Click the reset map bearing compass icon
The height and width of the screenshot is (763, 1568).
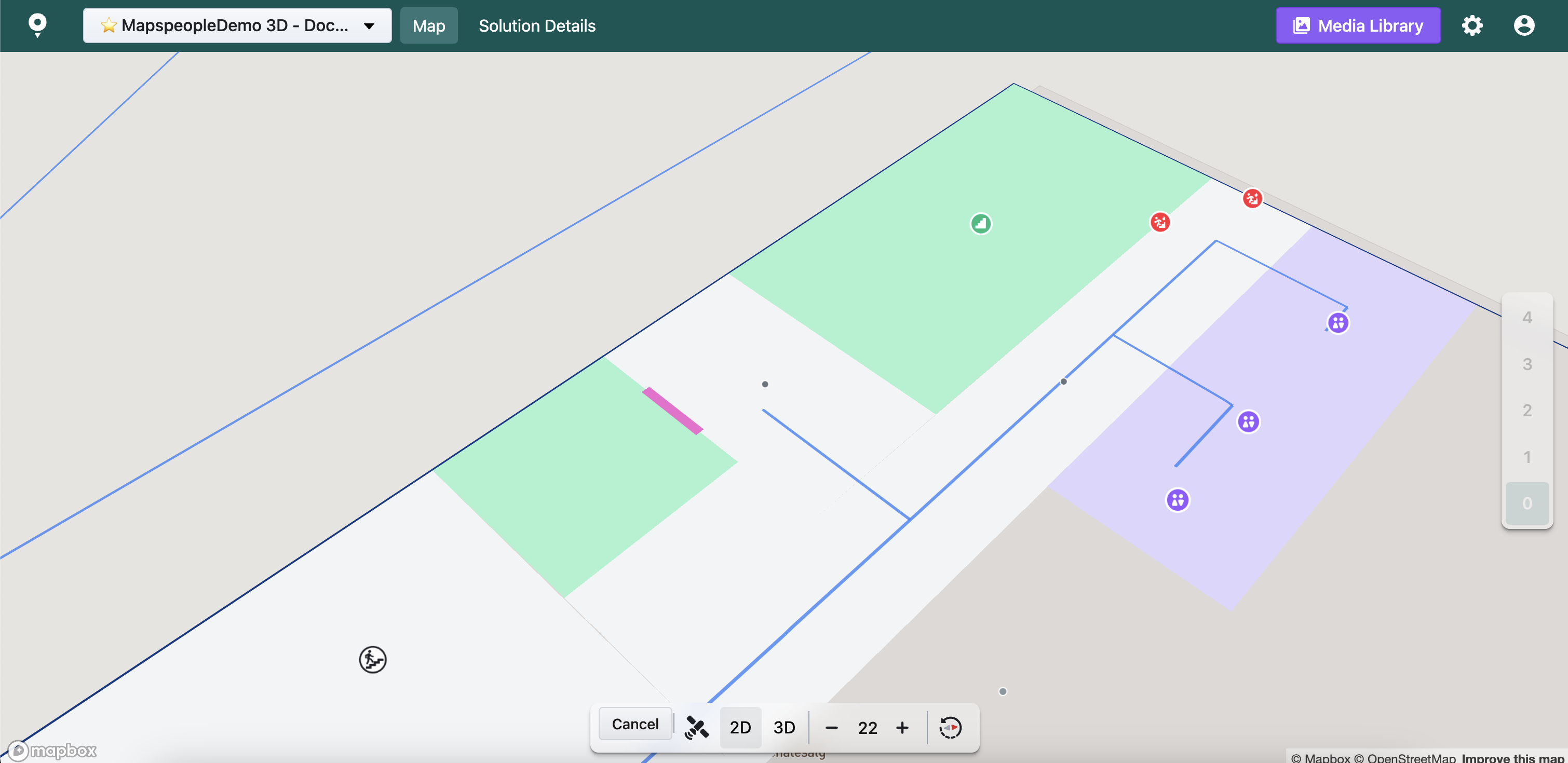click(x=950, y=727)
